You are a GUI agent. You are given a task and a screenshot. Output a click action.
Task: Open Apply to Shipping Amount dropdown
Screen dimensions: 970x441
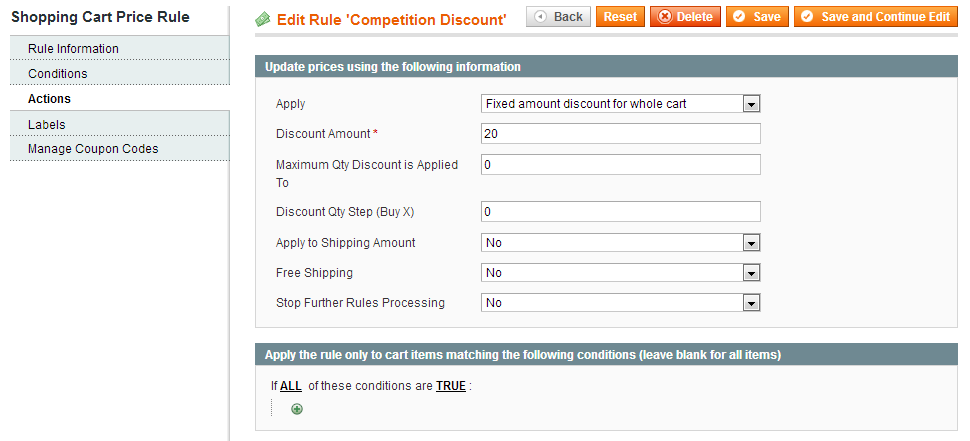(620, 243)
